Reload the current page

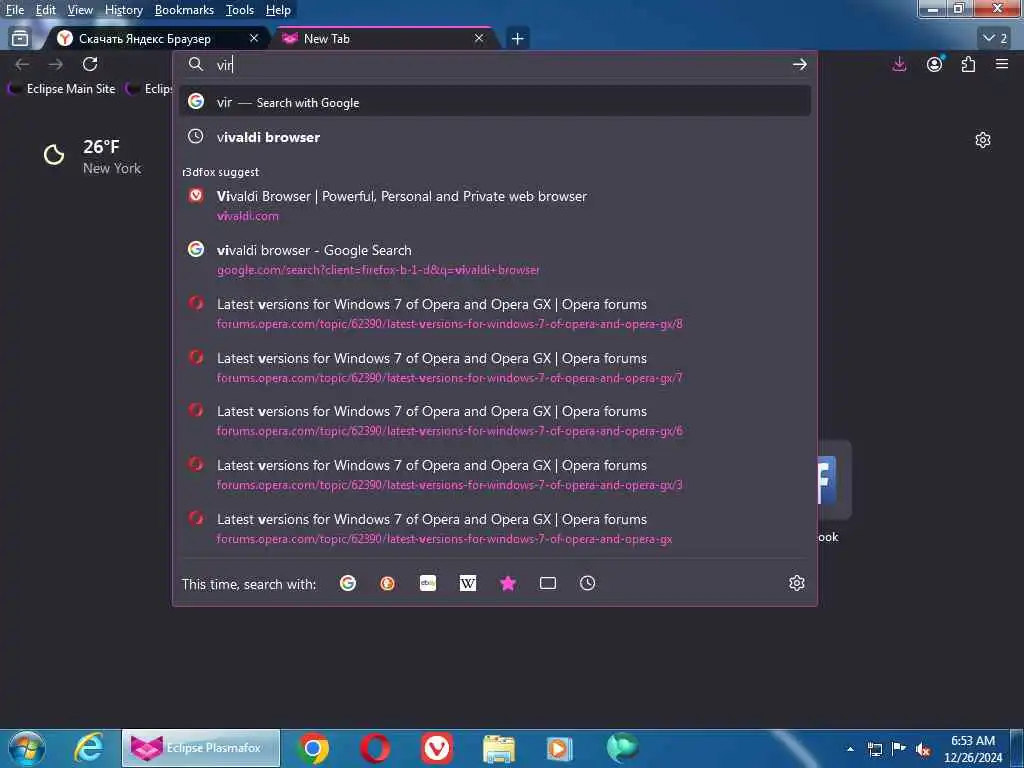coord(90,64)
